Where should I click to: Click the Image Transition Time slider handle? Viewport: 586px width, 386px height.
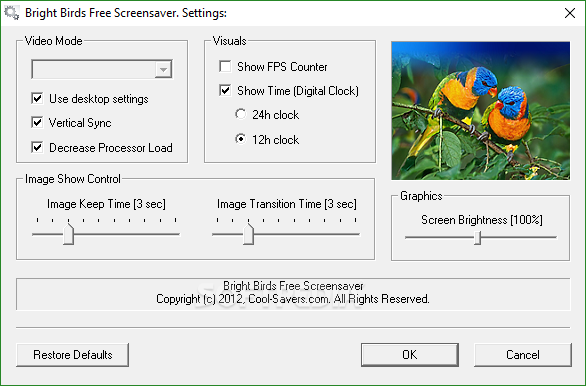[249, 234]
